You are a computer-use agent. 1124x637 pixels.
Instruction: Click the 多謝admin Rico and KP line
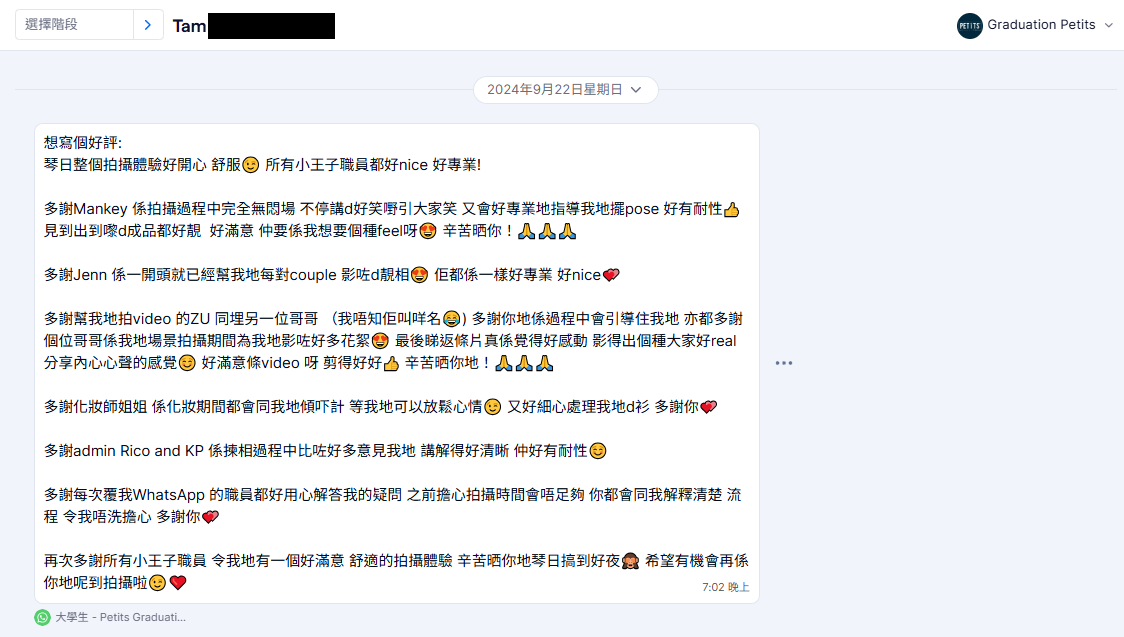[x=325, y=451]
